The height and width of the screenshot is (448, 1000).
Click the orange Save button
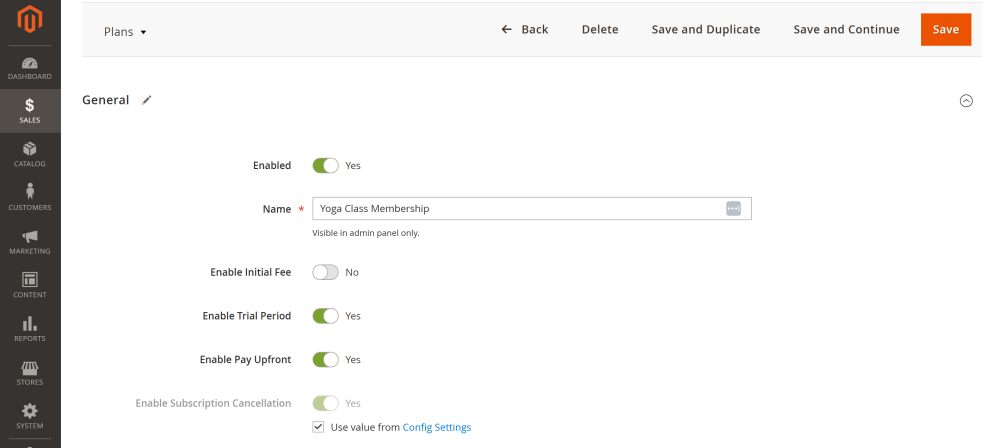tap(945, 30)
